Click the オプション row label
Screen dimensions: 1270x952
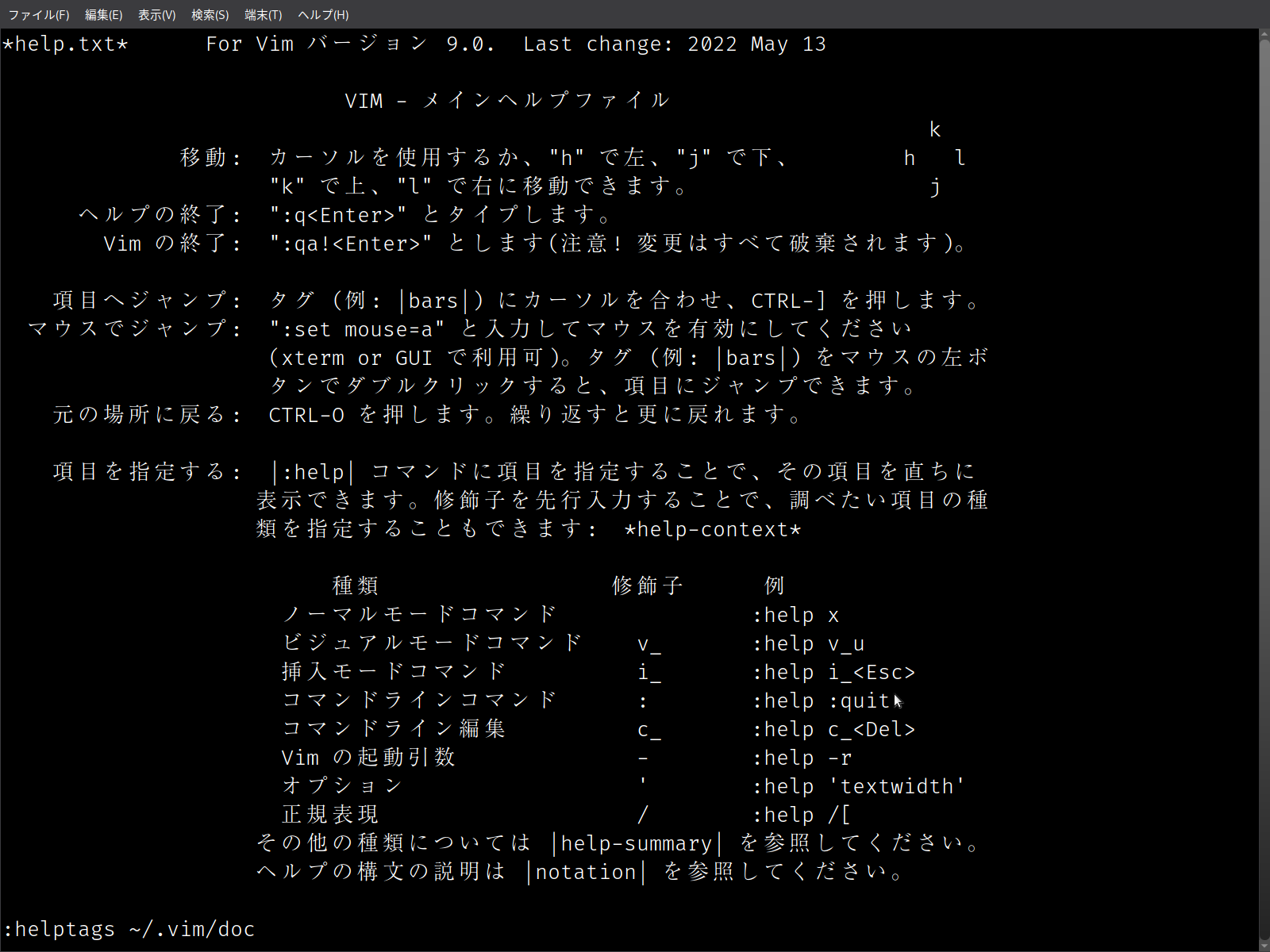point(344,786)
